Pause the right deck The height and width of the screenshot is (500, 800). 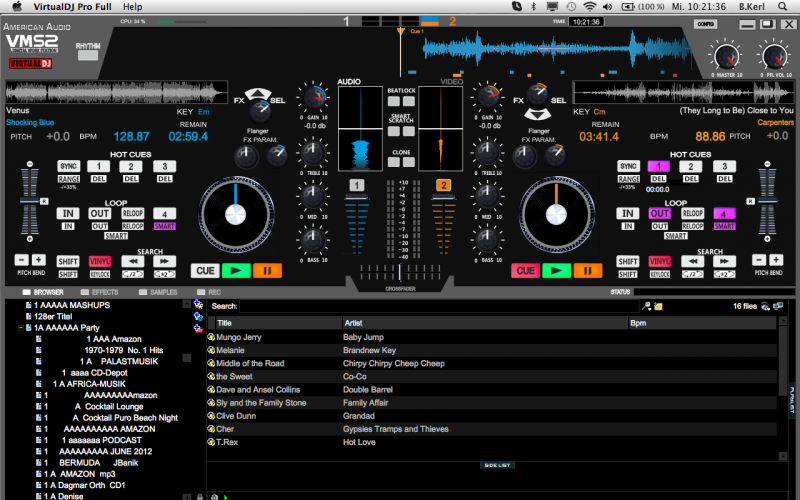tap(587, 270)
